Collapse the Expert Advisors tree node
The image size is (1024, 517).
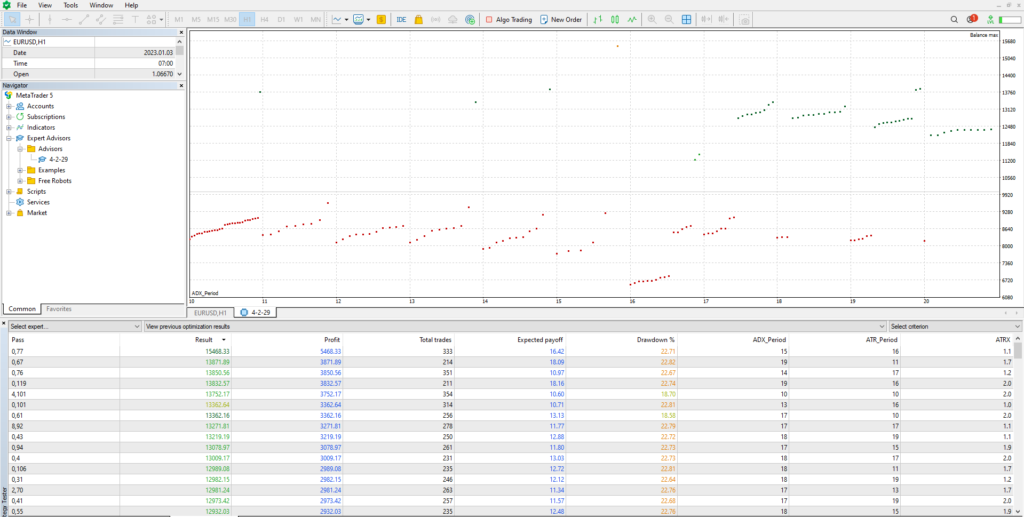(9, 138)
